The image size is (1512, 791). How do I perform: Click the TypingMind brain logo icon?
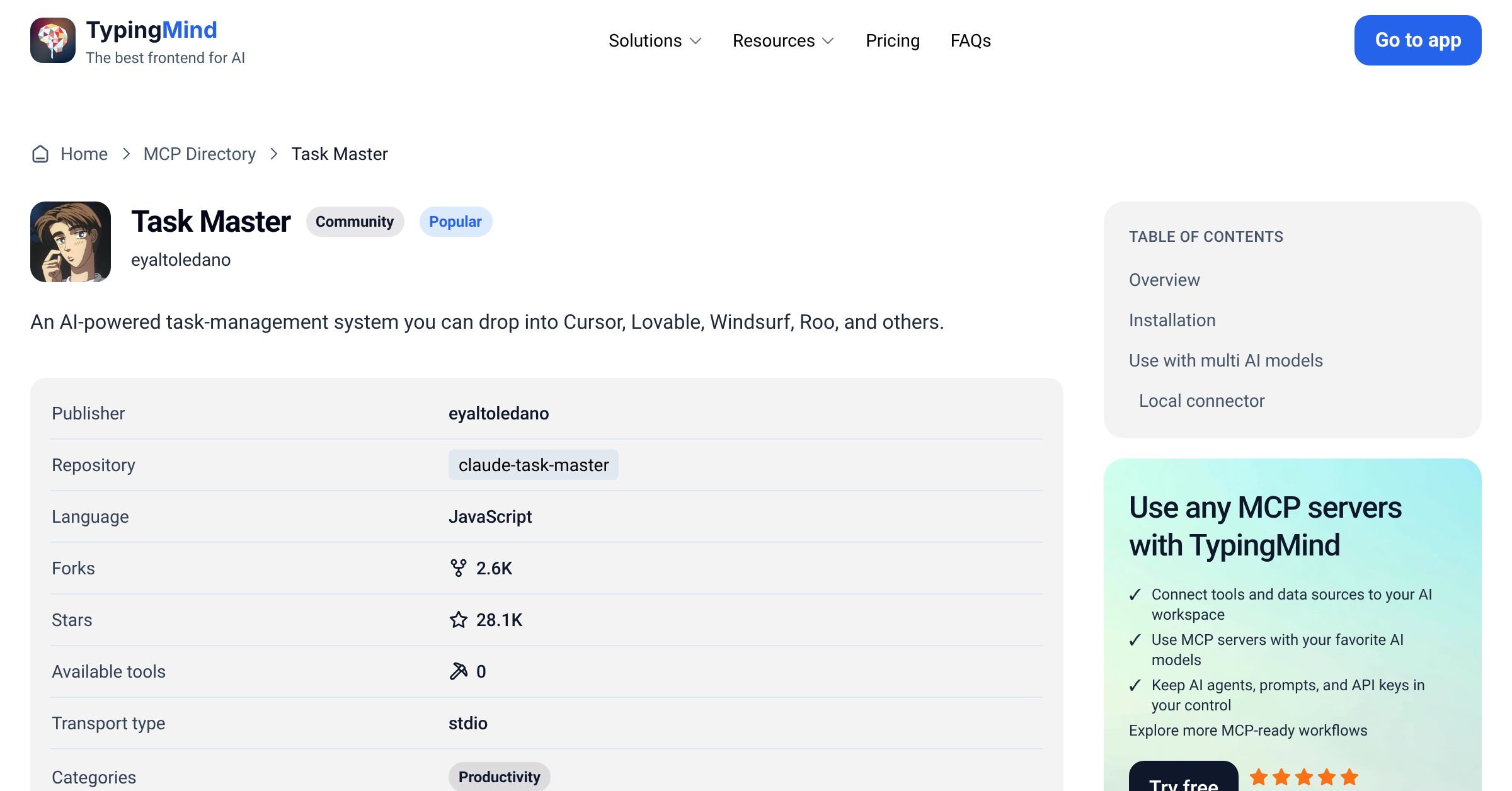click(53, 40)
